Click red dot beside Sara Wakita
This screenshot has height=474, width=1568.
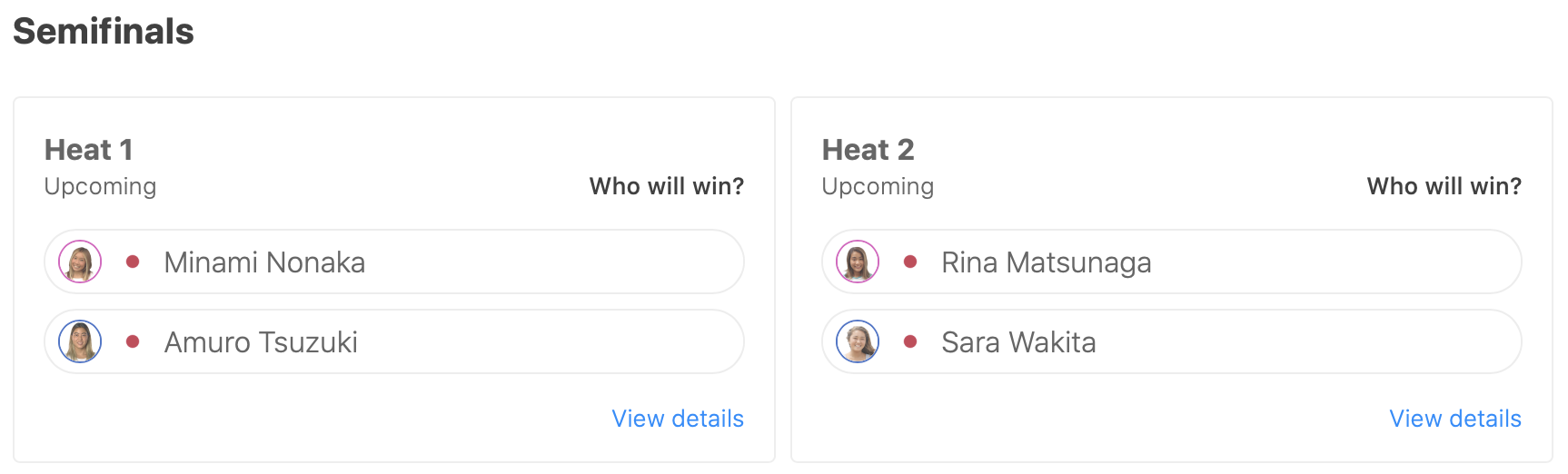point(910,342)
